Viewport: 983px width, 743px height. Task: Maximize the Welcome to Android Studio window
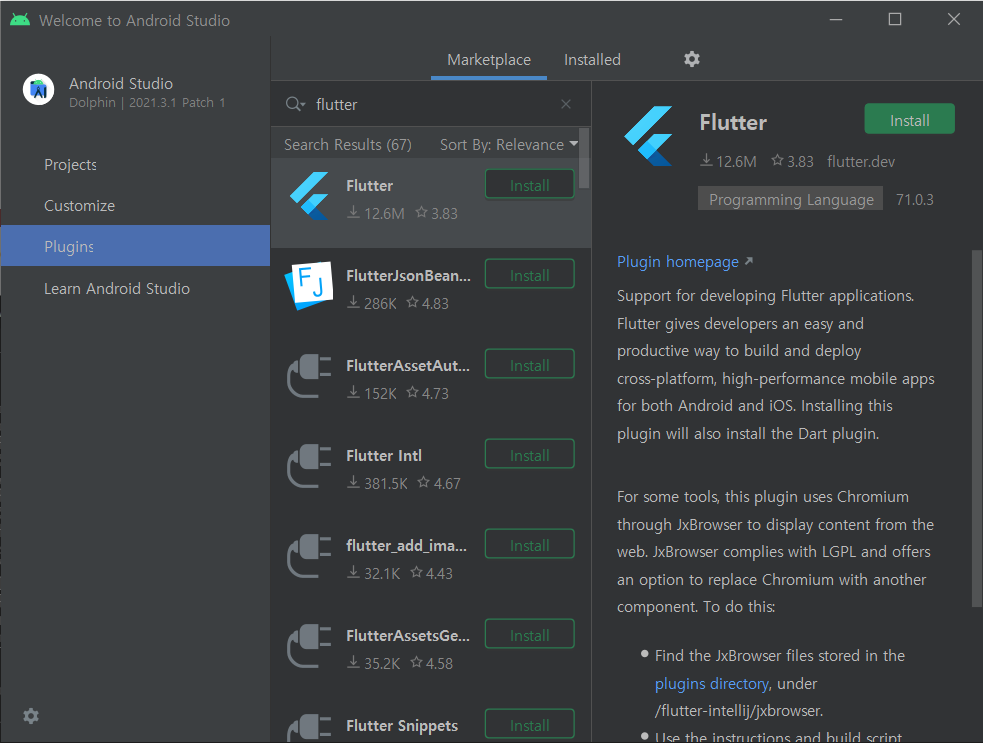895,19
